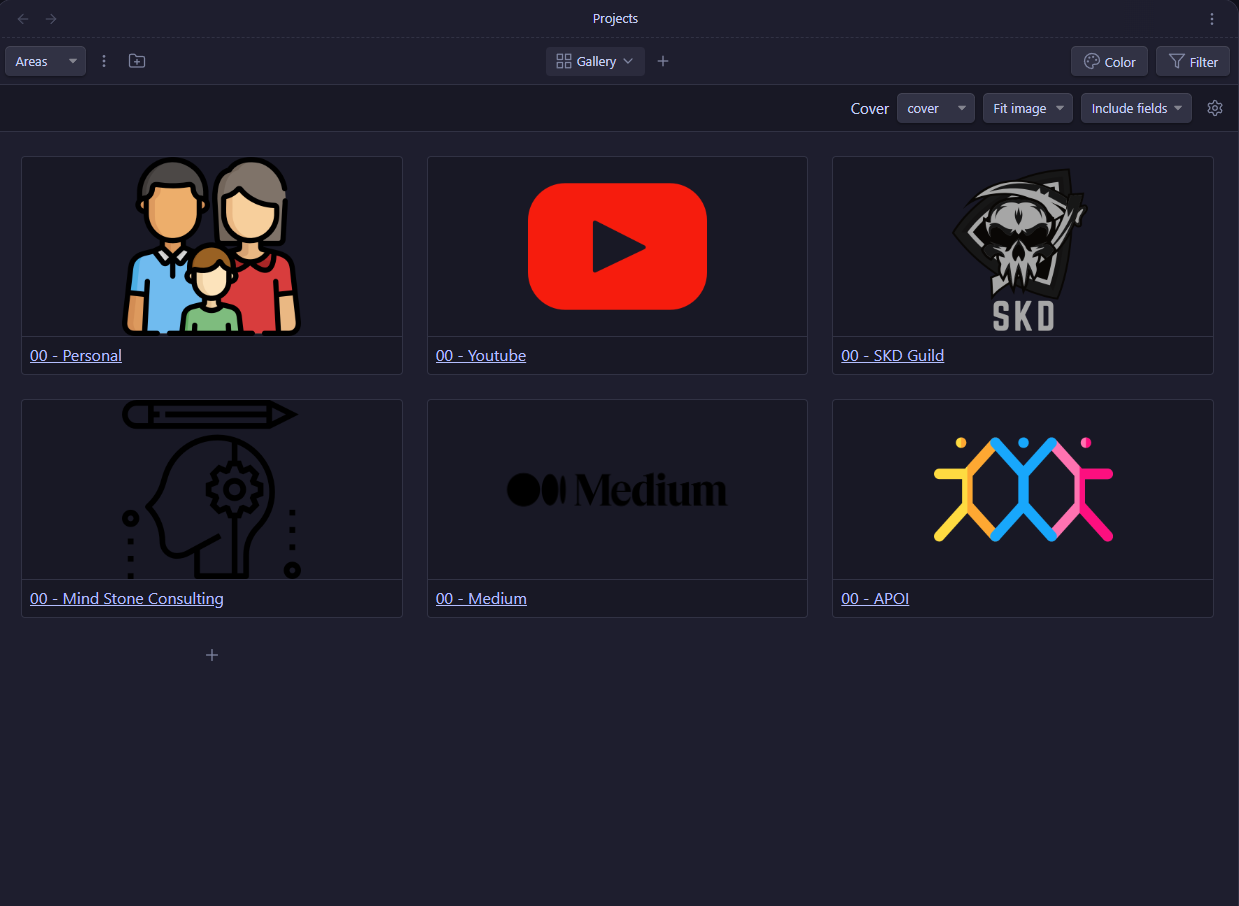Navigate forward with the right arrow

[x=51, y=19]
